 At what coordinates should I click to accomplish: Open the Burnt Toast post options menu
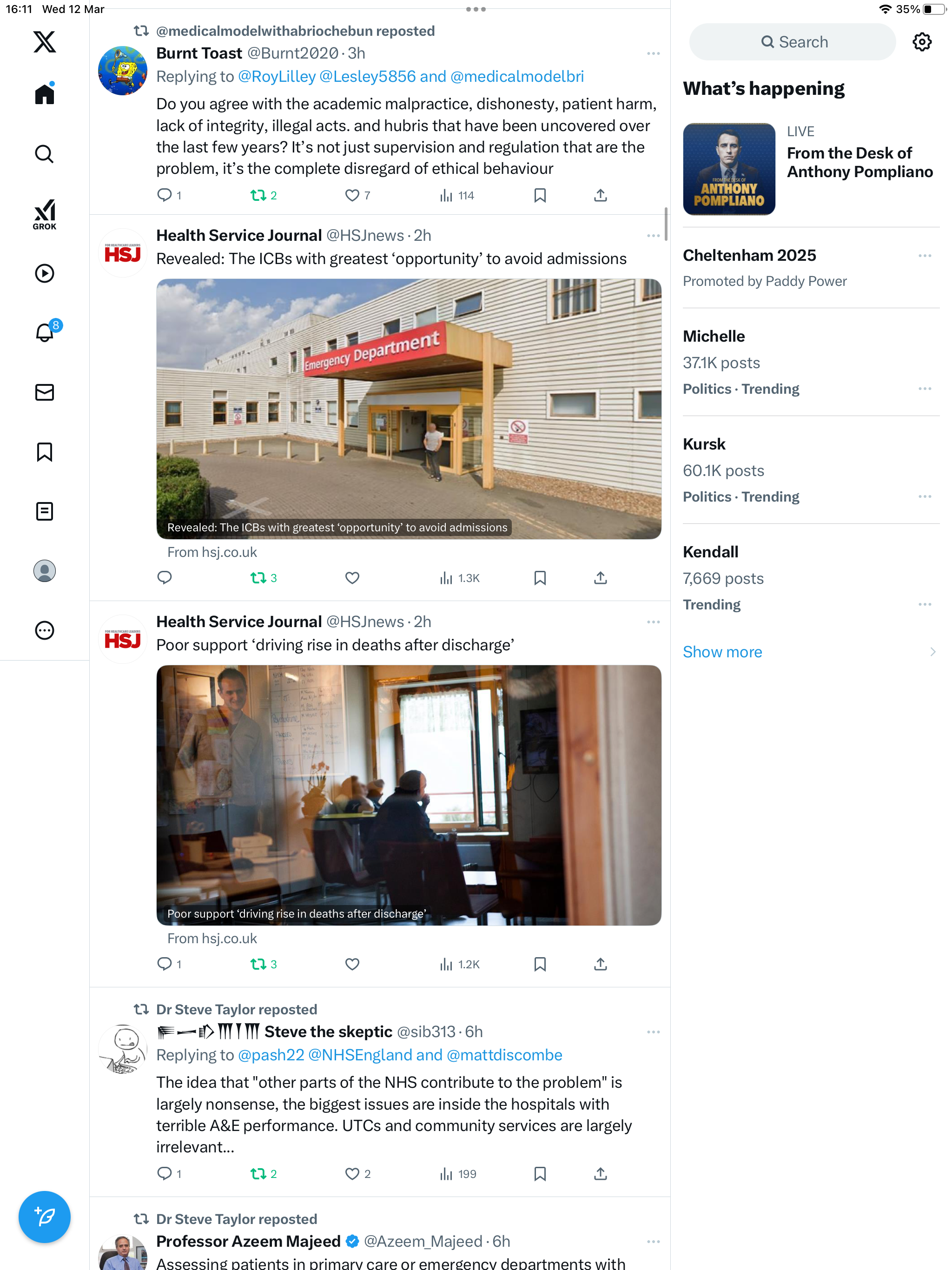(x=653, y=53)
